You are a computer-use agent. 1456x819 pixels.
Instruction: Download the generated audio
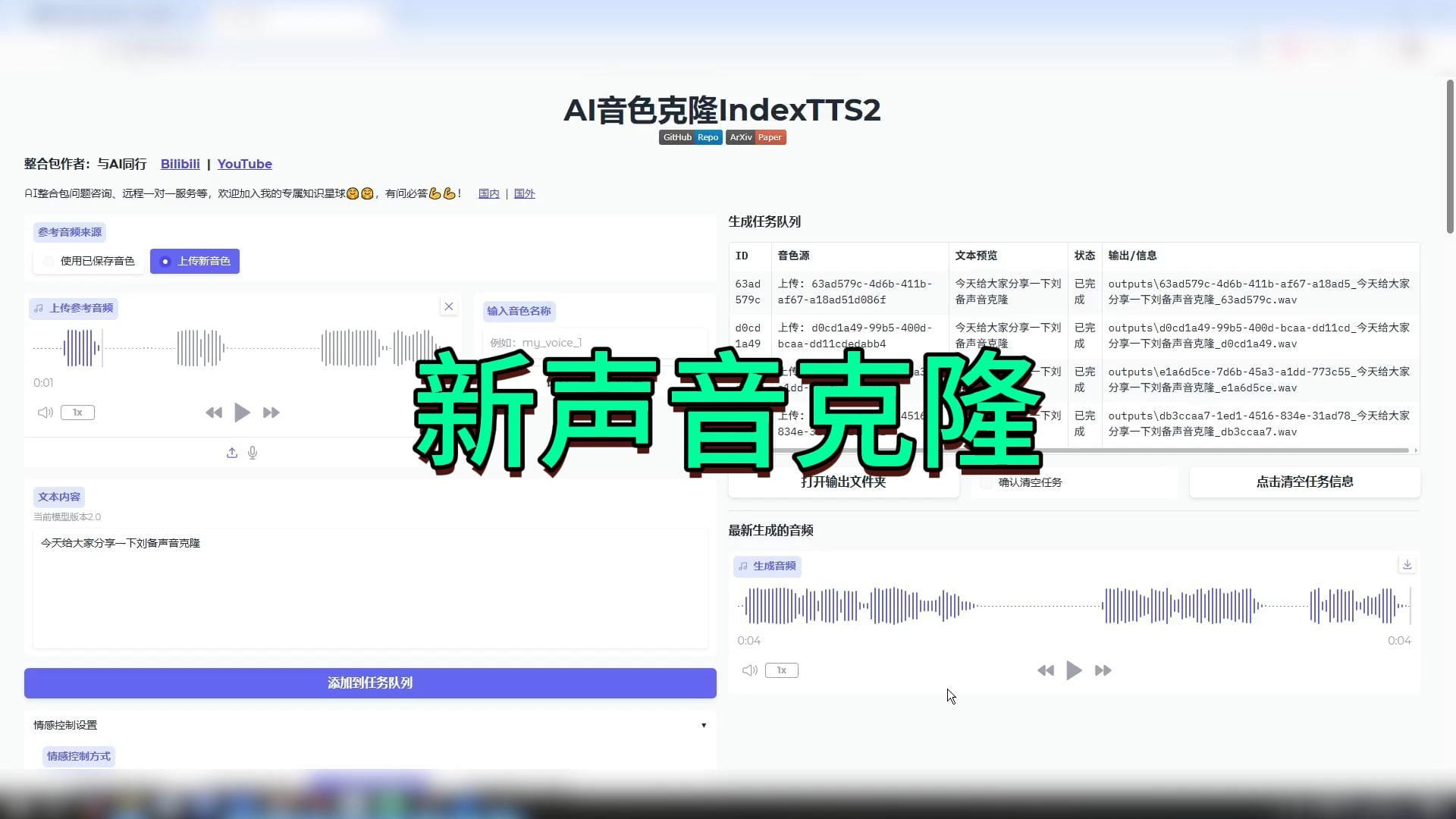pos(1407,564)
